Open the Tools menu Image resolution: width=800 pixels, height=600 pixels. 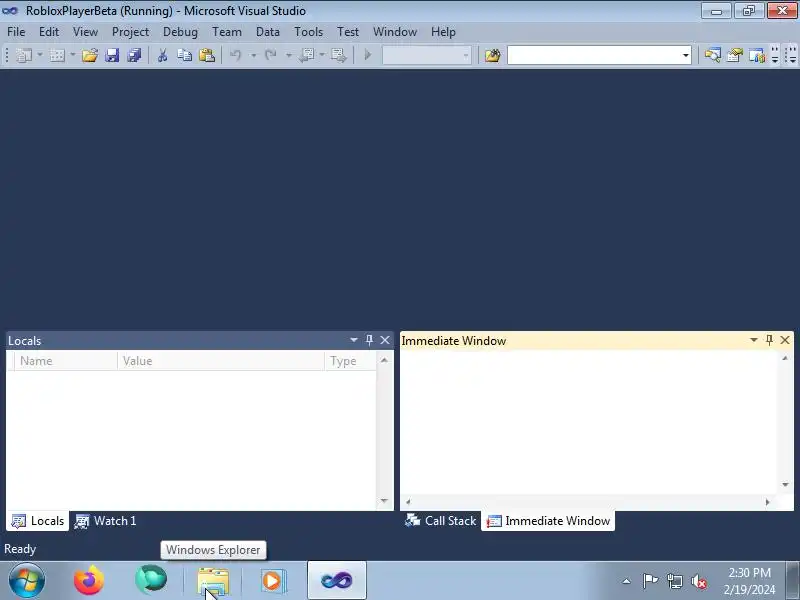[309, 32]
